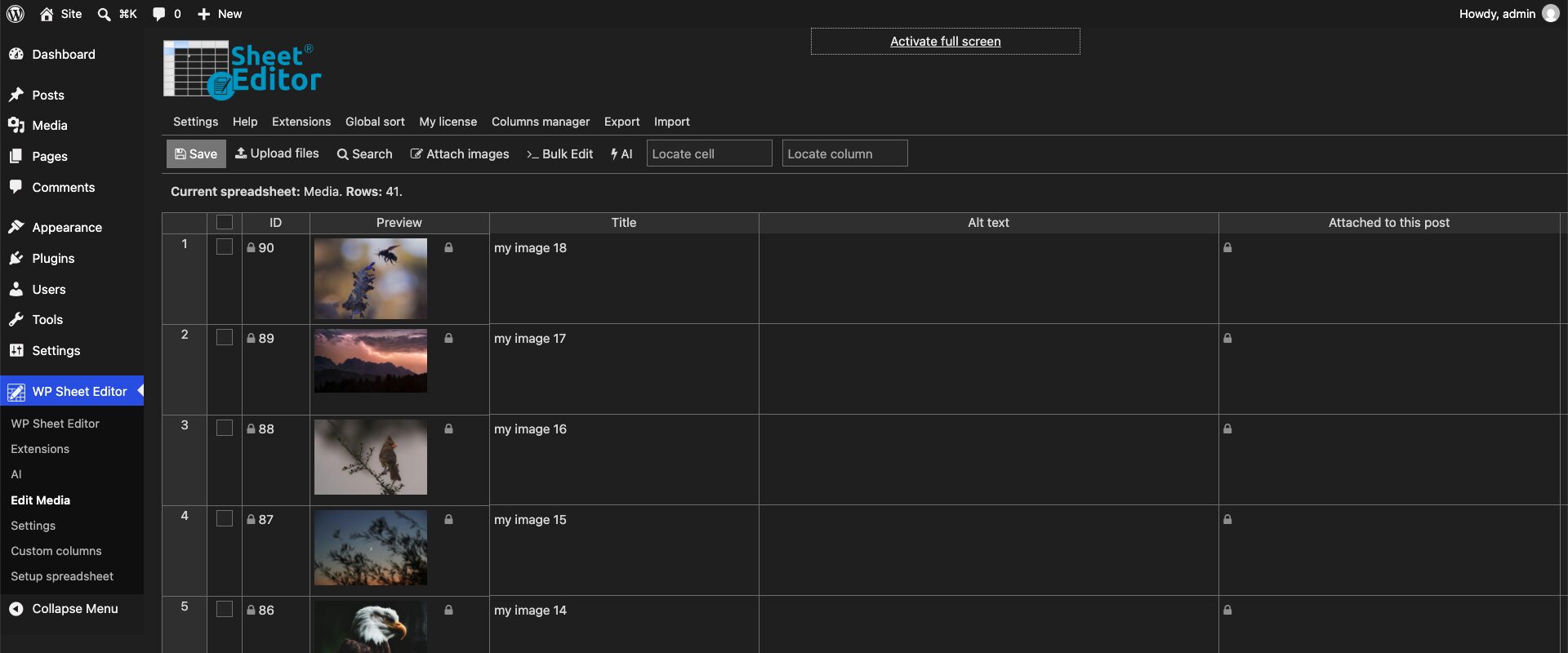Click the Posts pin icon
Viewport: 1568px width, 653px height.
16,95
